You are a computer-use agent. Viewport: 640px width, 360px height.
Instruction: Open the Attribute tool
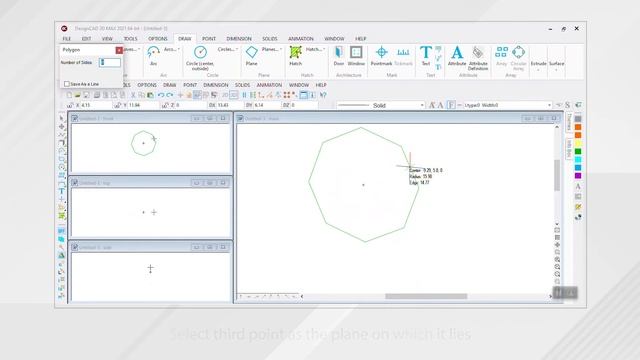tap(457, 56)
